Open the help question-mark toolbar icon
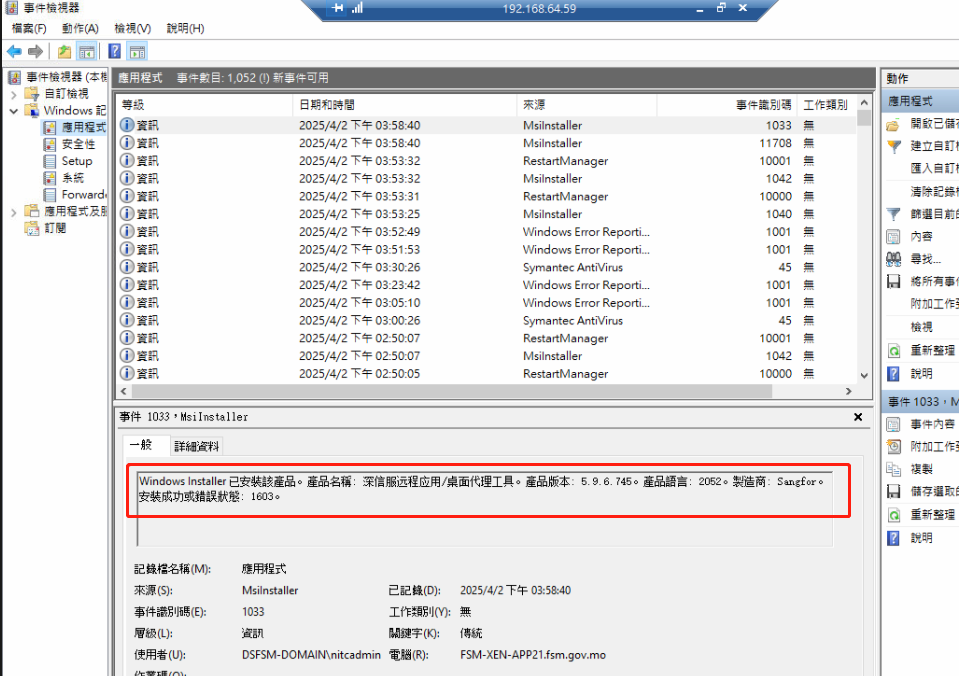Viewport: 959px width, 676px height. pyautogui.click(x=115, y=50)
